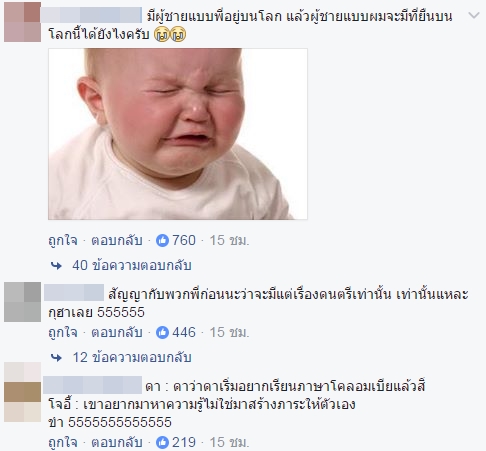Open the comment options chevron at top right
Image resolution: width=486 pixels, height=451 pixels.
click(x=474, y=15)
